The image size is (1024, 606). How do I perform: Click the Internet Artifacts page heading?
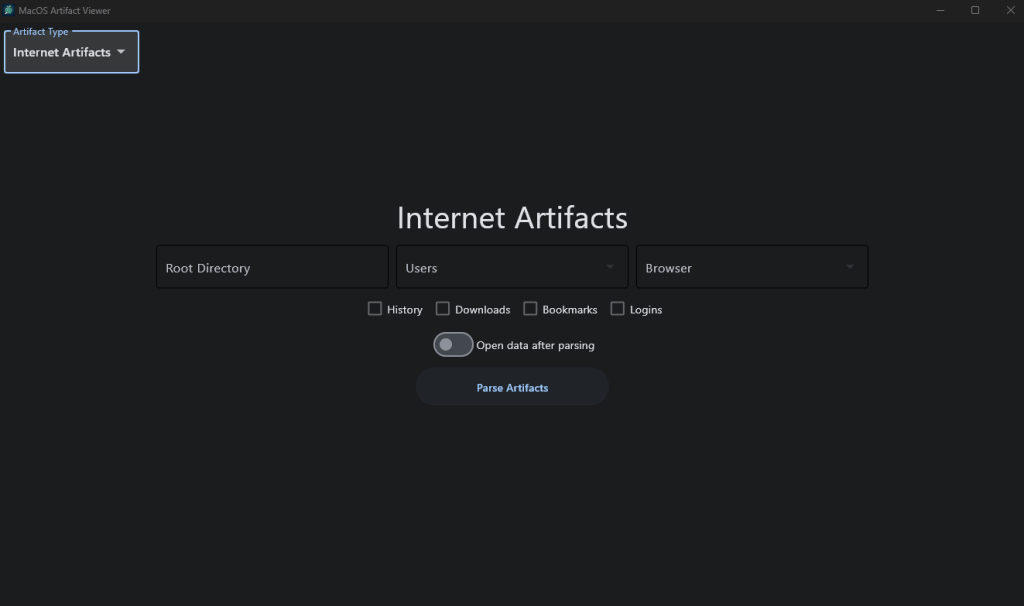(x=512, y=218)
